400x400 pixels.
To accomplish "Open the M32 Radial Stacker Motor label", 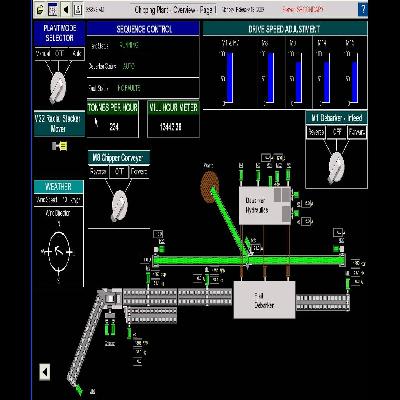I will pos(59,124).
